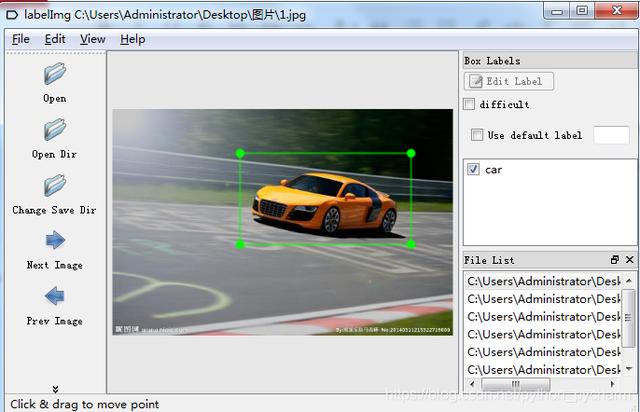Click the default label text field
This screenshot has width=640, height=412.
(x=611, y=135)
